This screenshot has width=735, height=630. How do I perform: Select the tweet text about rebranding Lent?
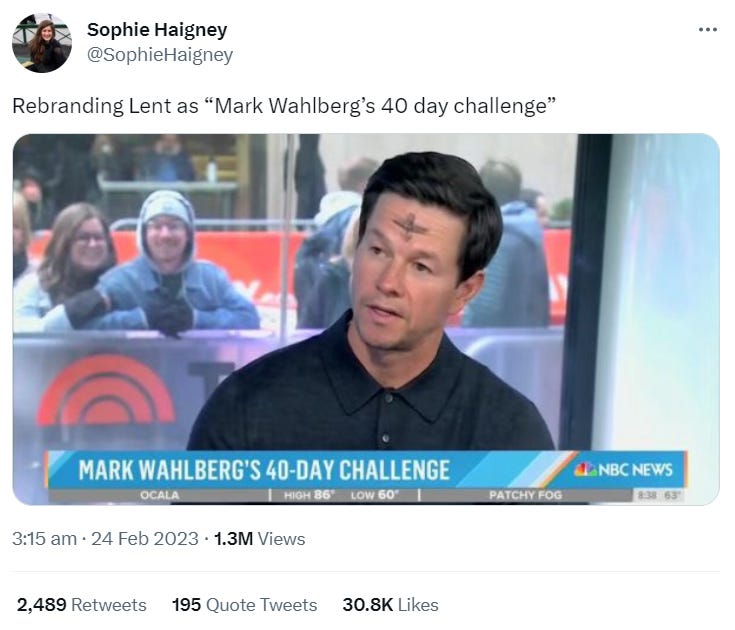(x=284, y=106)
